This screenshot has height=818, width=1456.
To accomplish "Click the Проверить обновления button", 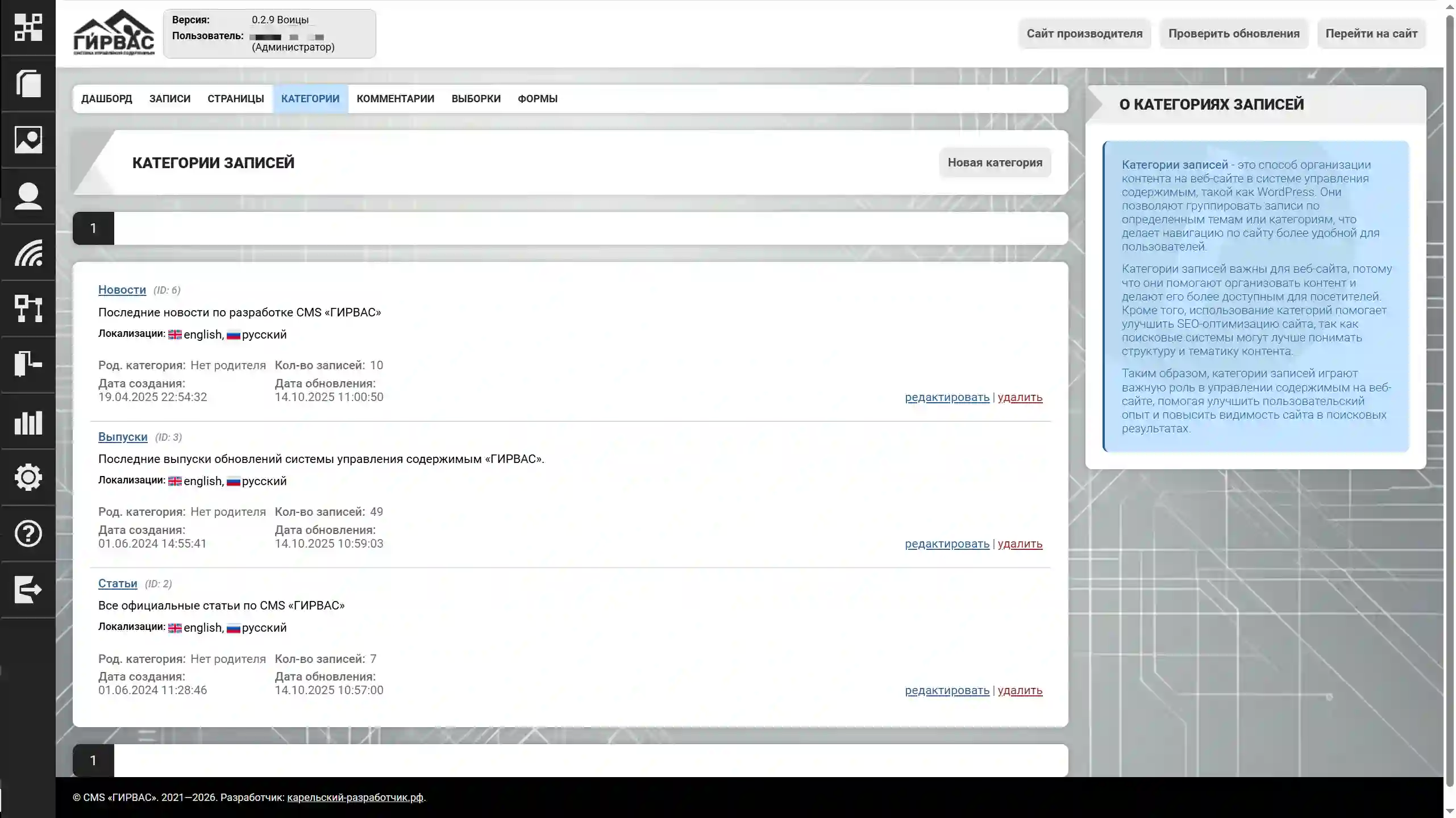I will click(x=1233, y=34).
